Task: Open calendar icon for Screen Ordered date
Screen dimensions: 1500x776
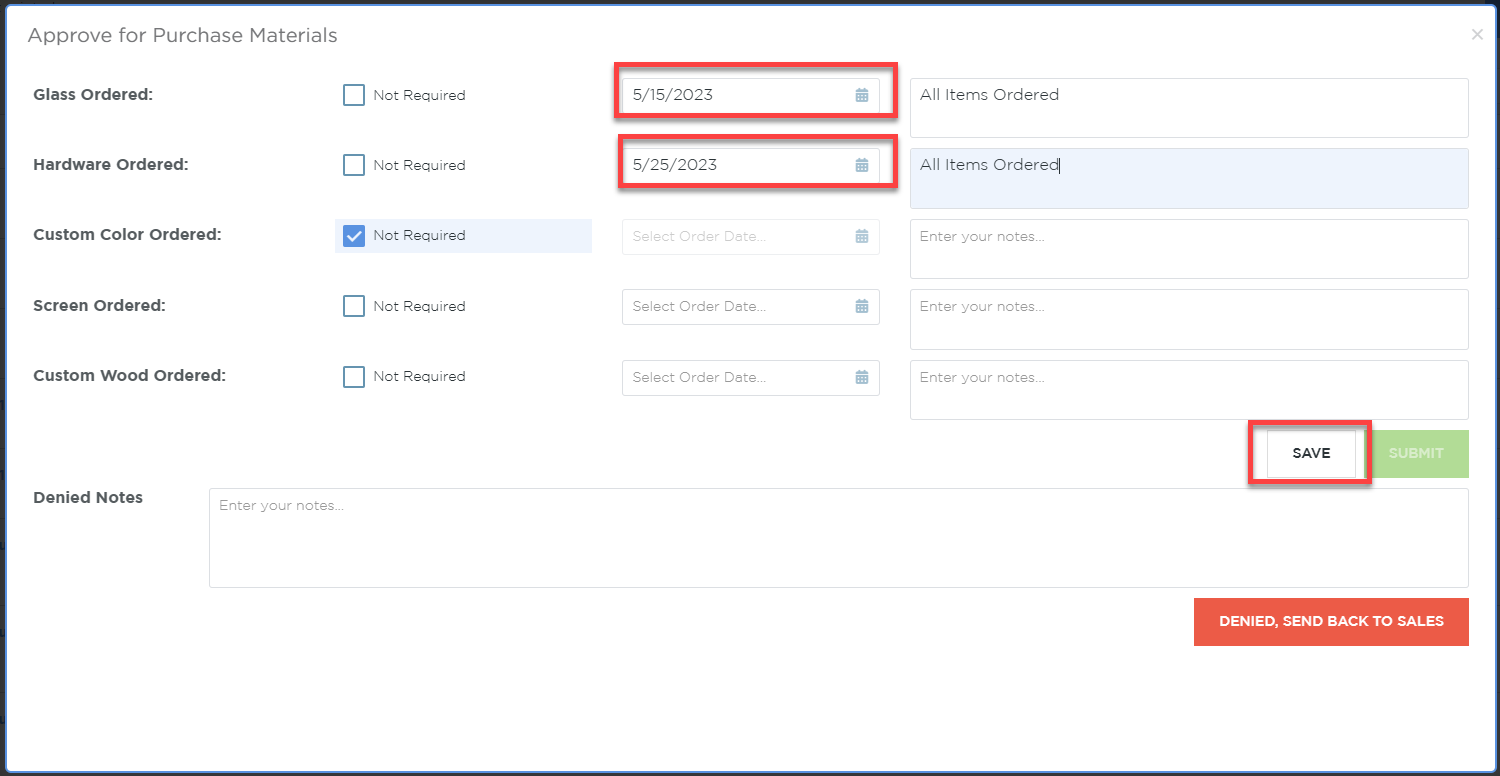Action: pyautogui.click(x=862, y=307)
